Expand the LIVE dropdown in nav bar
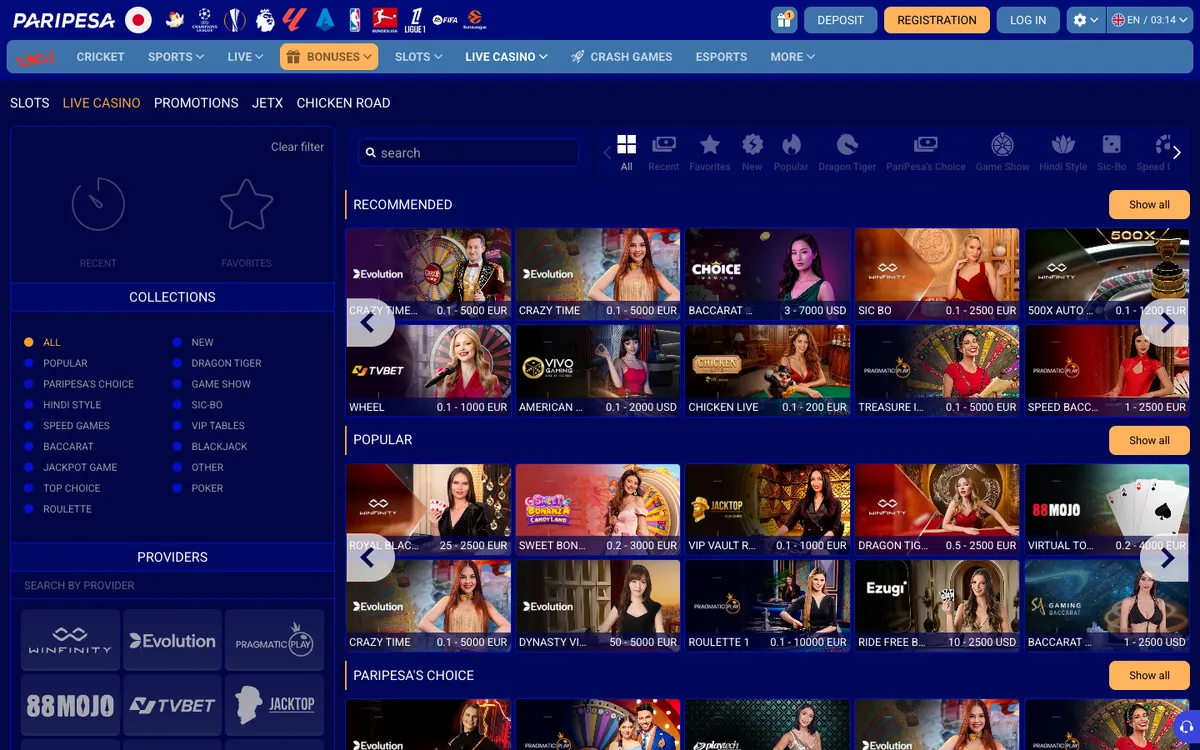Screen dimensions: 1200x750 pyautogui.click(x=245, y=57)
